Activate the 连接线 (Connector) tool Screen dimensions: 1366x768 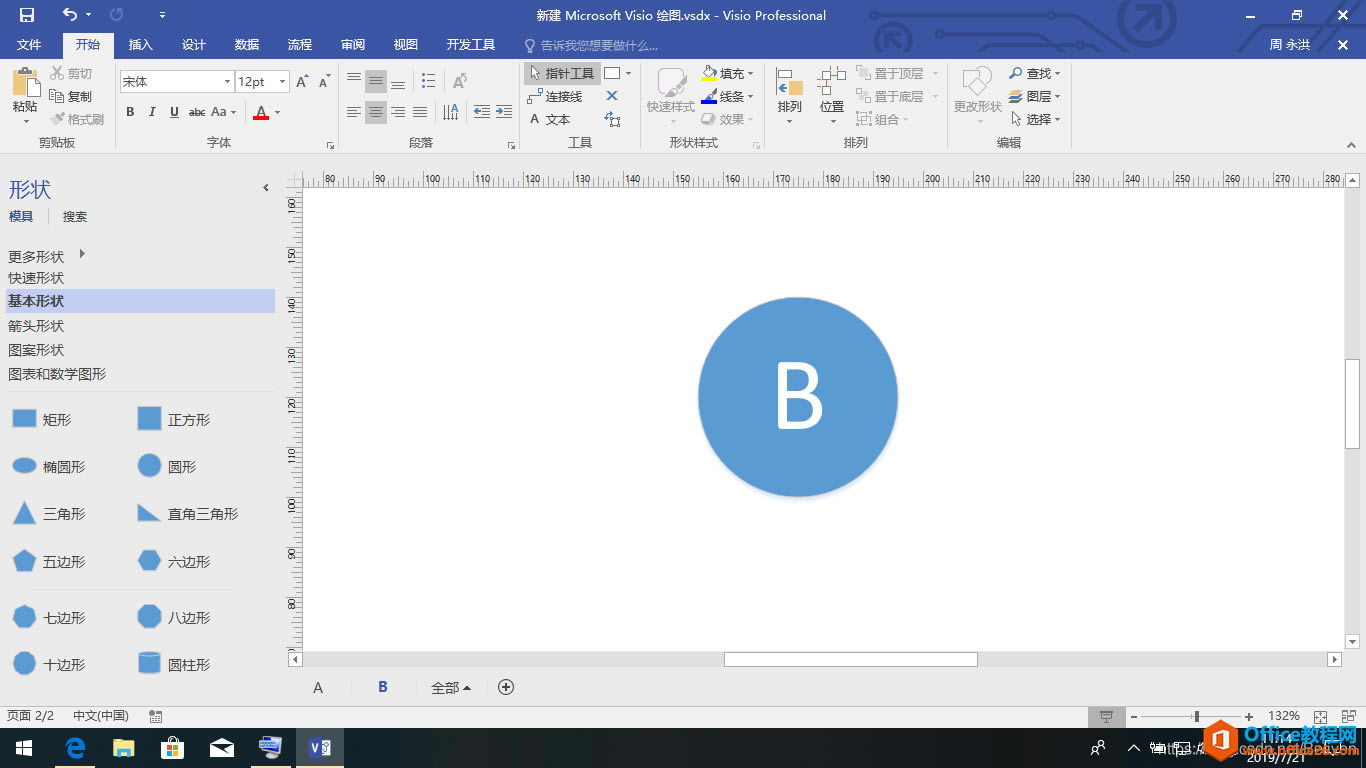[557, 96]
